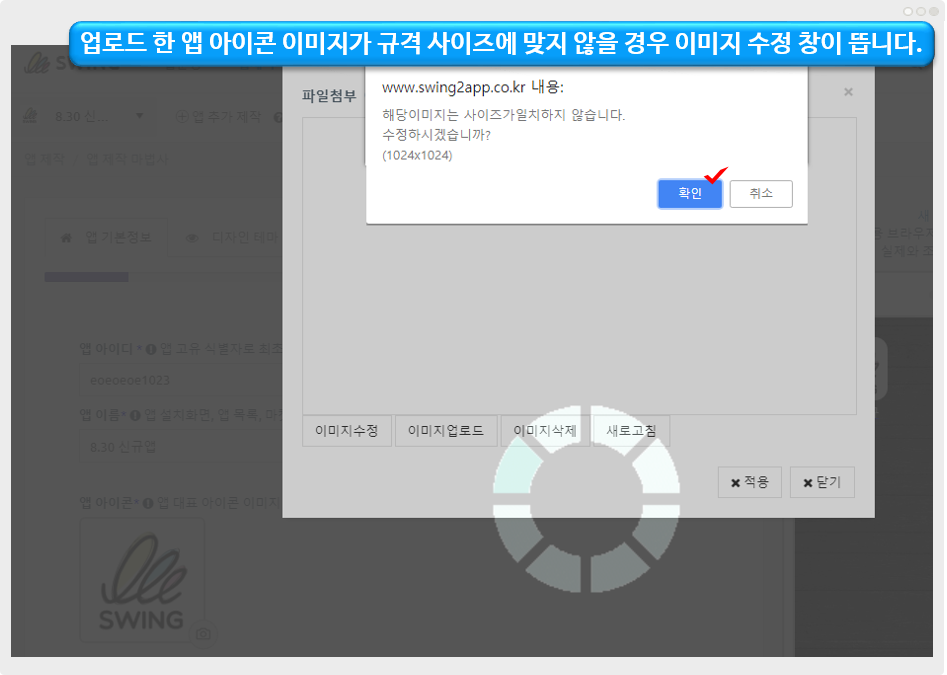This screenshot has width=947, height=675.
Task: Open the 디자인 테마 tab
Action: (230, 238)
